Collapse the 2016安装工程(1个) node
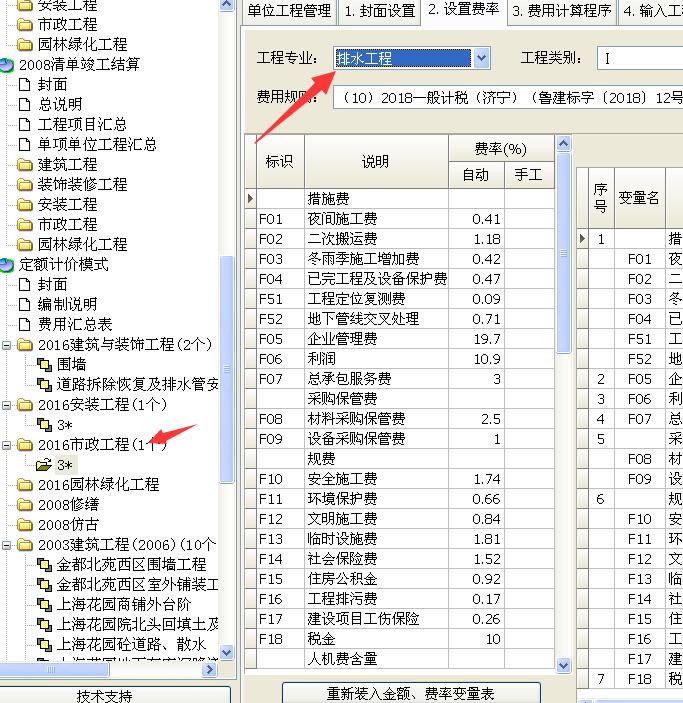 click(x=6, y=405)
